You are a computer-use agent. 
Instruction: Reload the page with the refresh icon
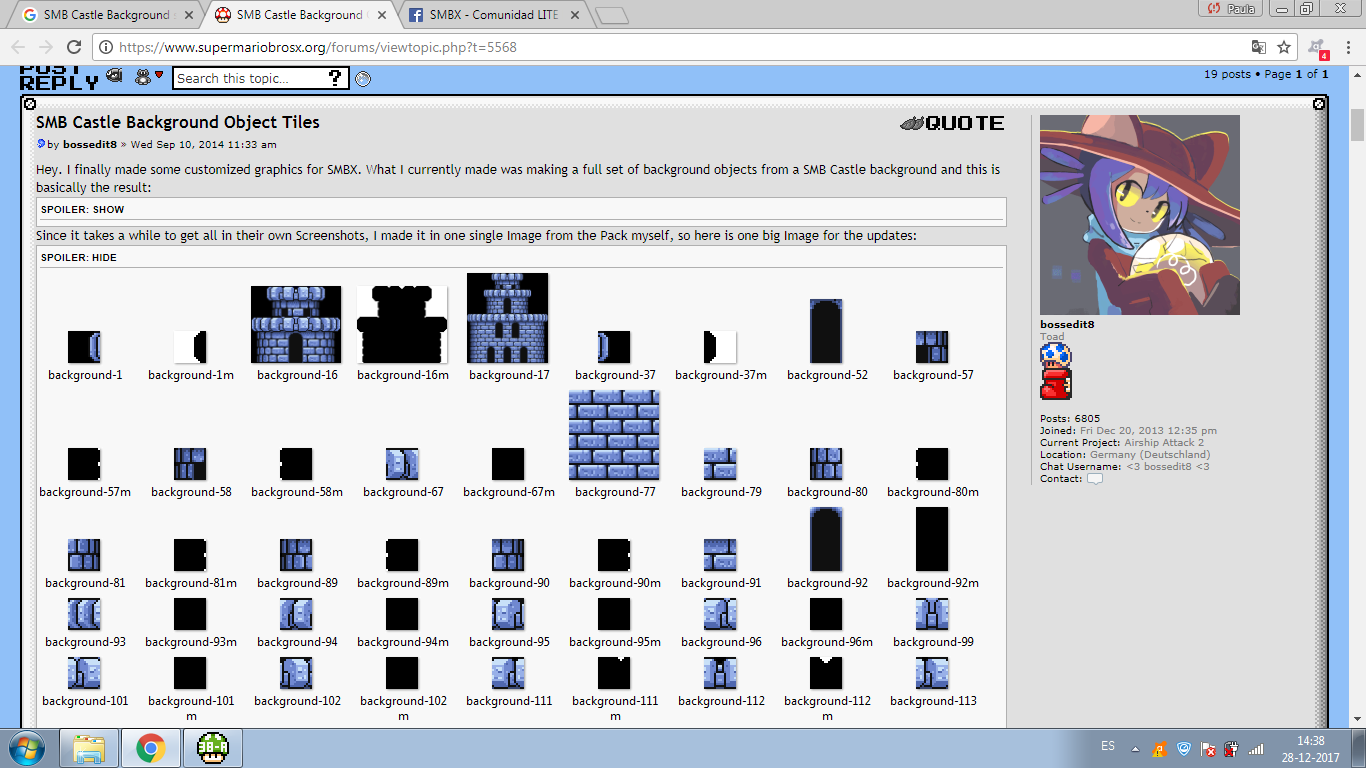coord(74,47)
